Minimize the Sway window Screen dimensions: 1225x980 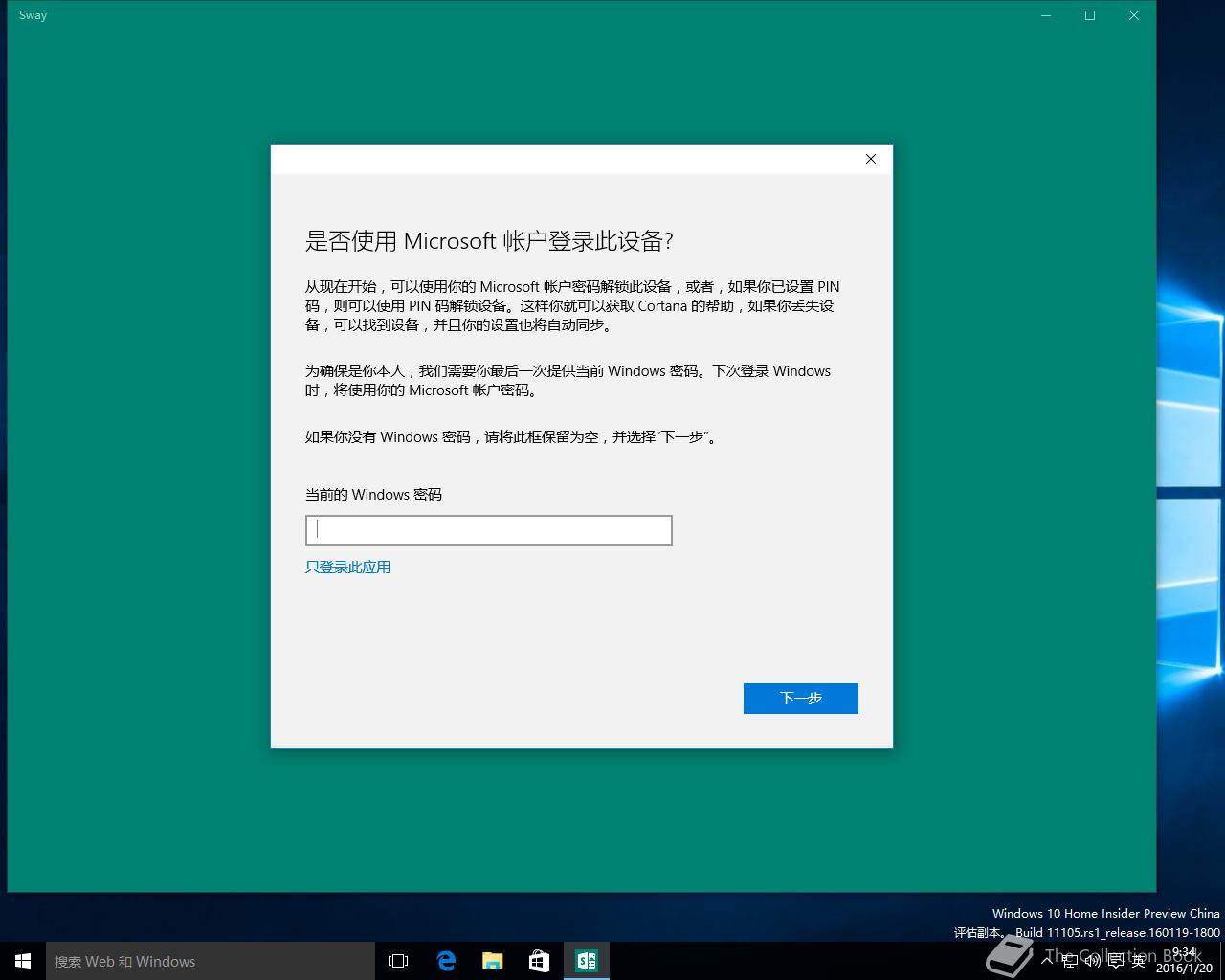1045,15
